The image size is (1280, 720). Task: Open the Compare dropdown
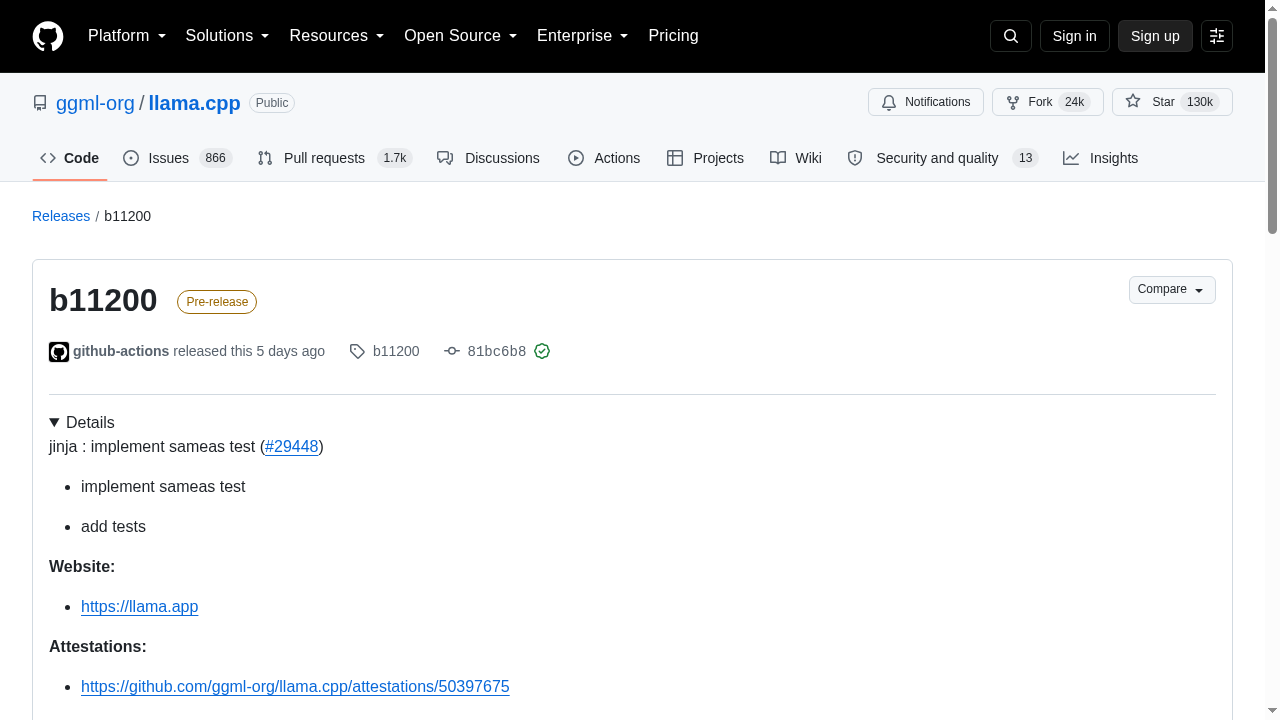coord(1172,290)
